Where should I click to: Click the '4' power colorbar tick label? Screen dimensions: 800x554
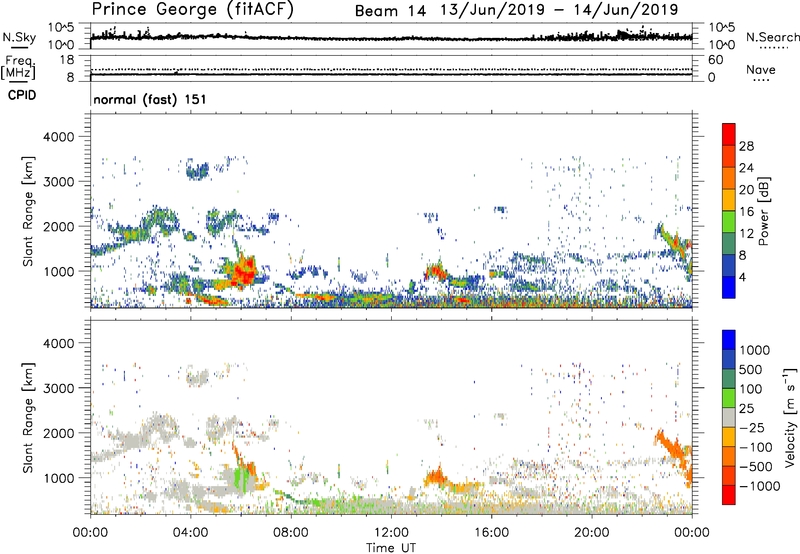point(742,278)
